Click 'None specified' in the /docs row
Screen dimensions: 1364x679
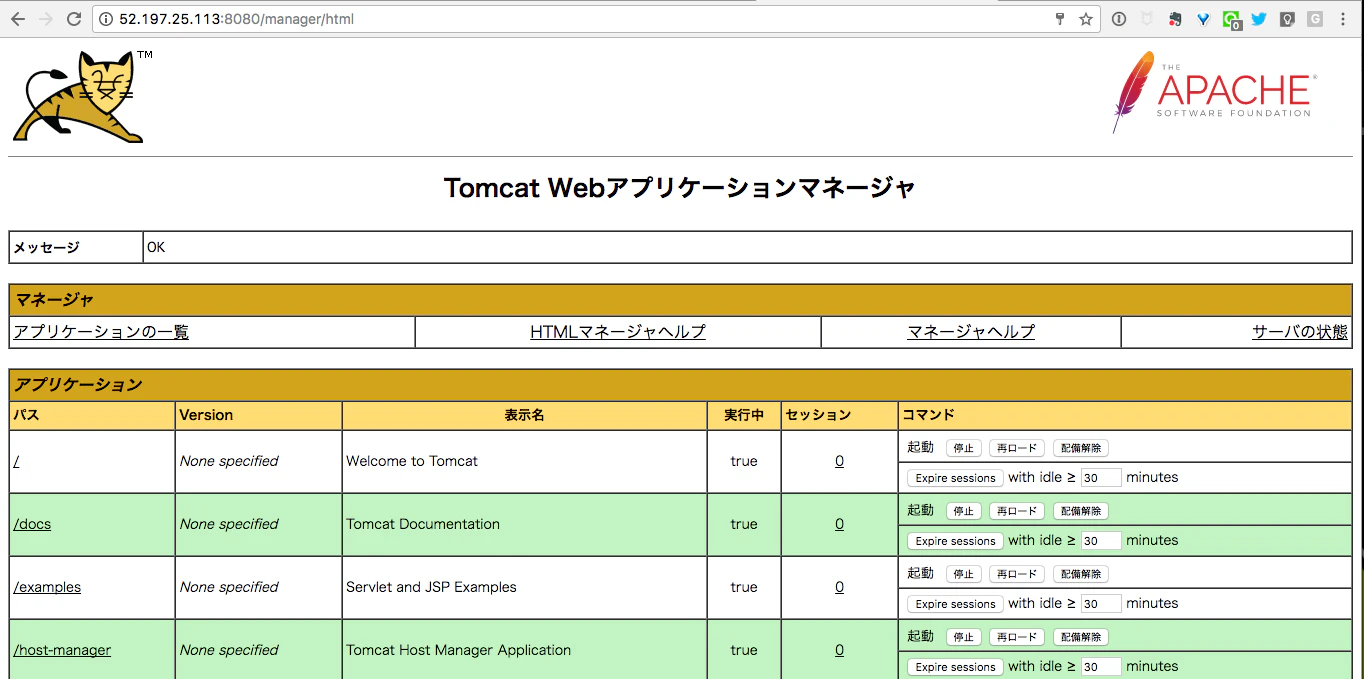click(x=229, y=524)
